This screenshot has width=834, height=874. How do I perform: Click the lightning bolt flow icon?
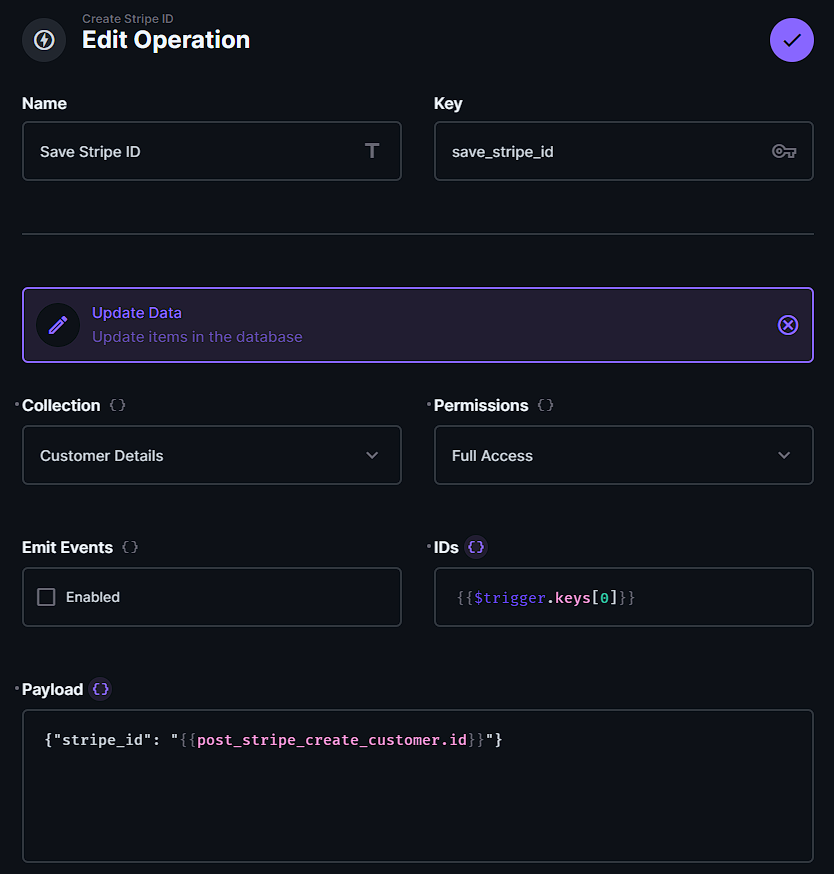tap(44, 40)
